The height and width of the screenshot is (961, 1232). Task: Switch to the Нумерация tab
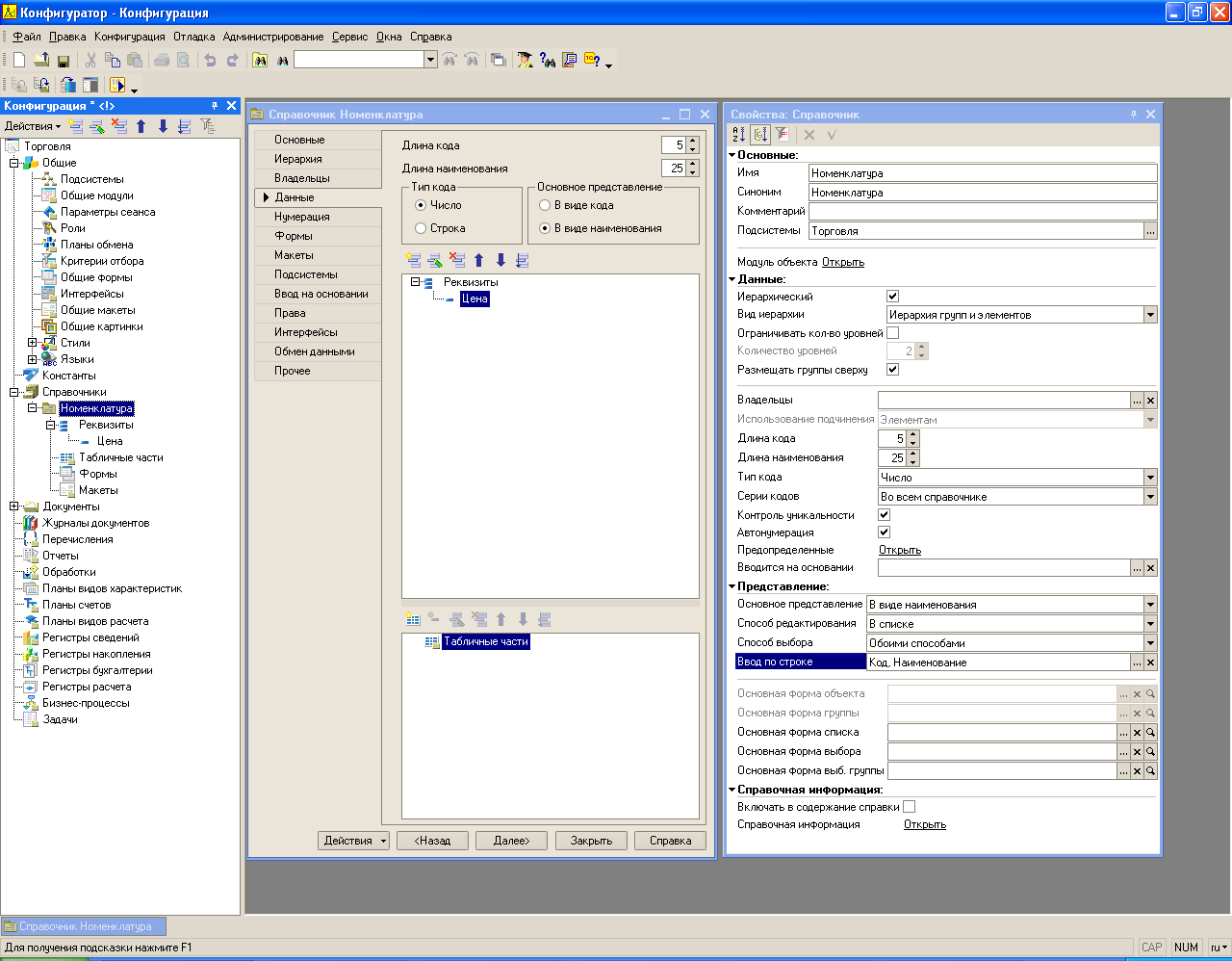318,217
